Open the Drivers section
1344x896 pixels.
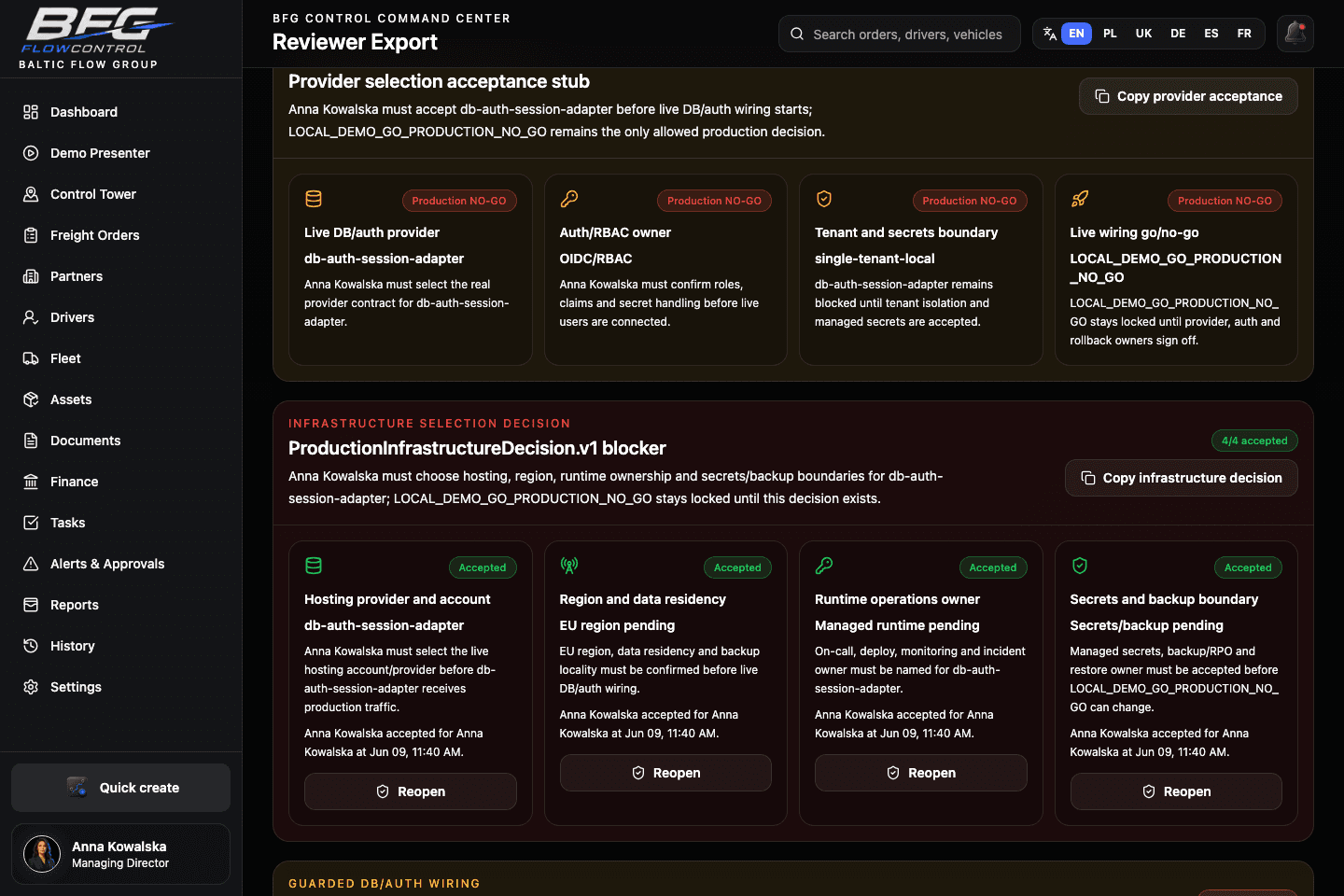120,317
